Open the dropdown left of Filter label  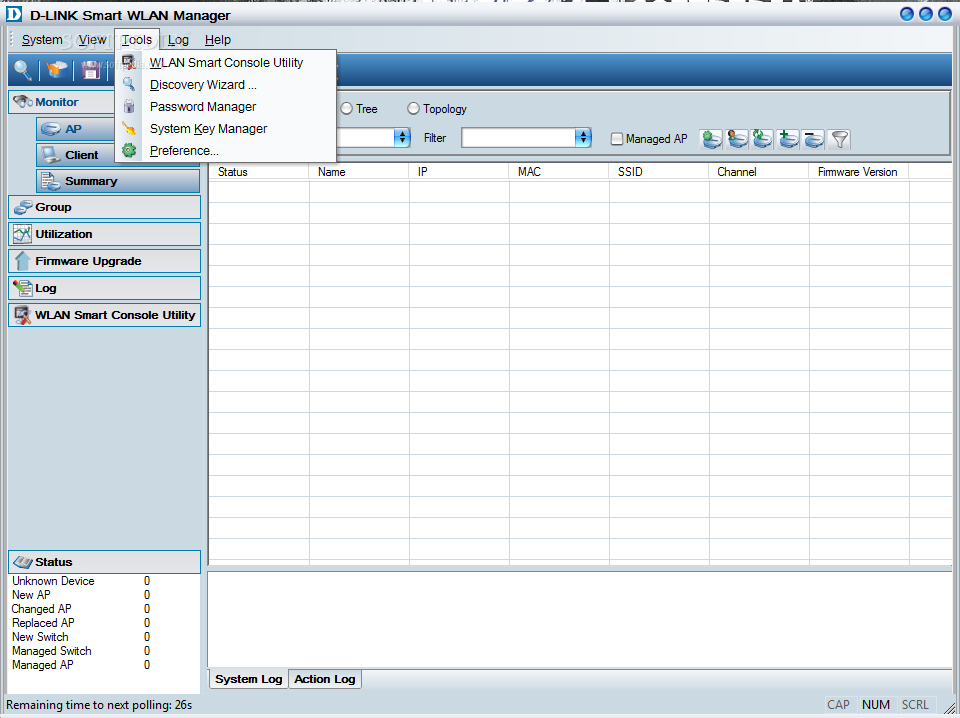pyautogui.click(x=402, y=138)
